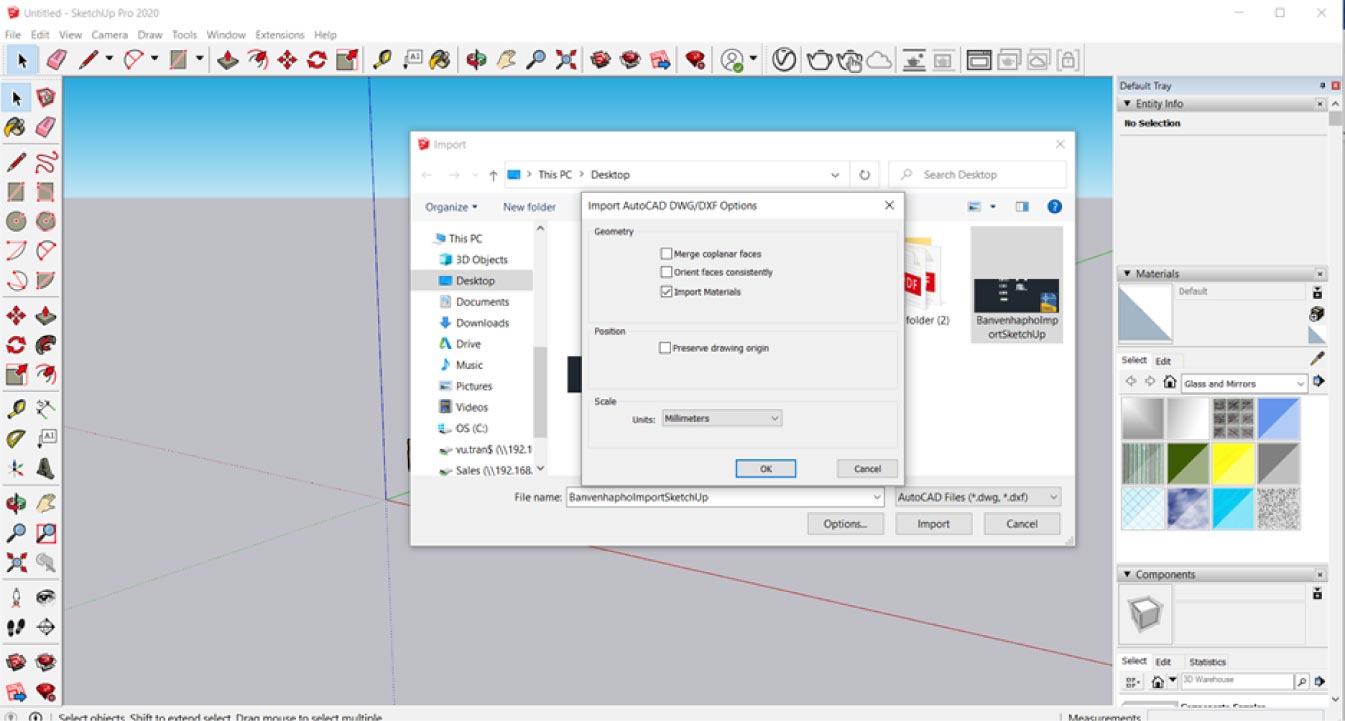
Task: Activate the Rotate tool in top toolbar
Action: [317, 60]
